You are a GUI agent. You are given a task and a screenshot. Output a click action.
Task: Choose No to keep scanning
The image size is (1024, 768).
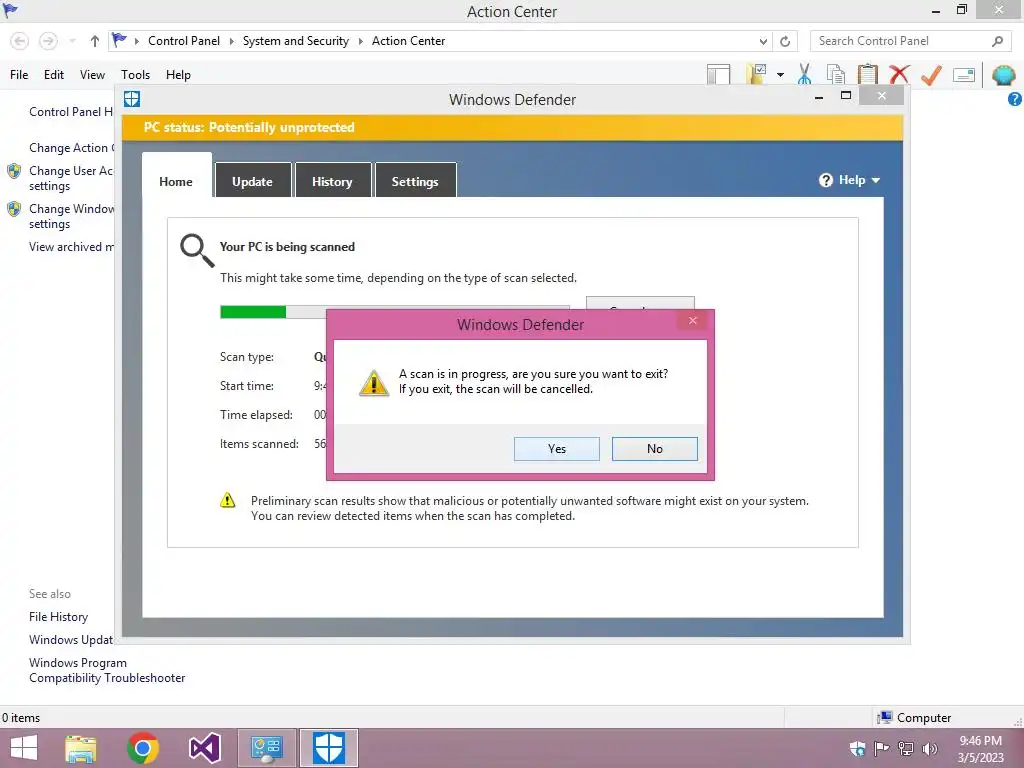[x=654, y=449]
